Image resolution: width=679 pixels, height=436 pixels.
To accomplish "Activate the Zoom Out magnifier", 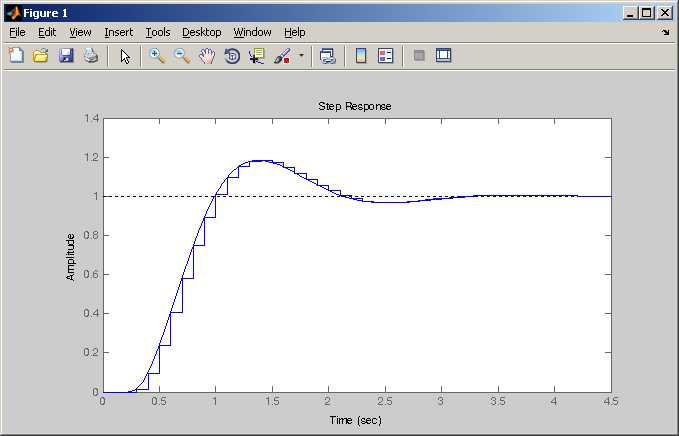I will pos(182,55).
